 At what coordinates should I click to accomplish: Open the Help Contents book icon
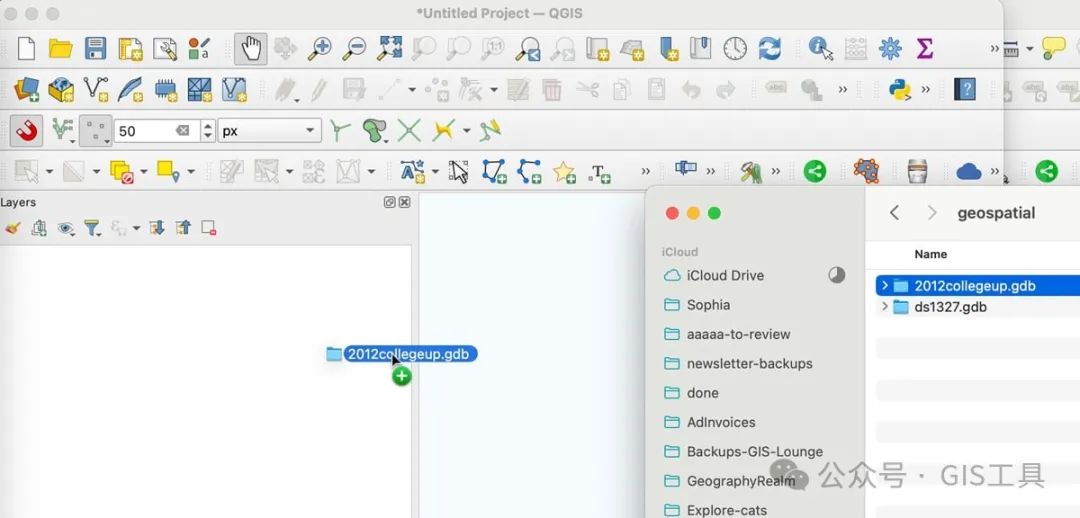pyautogui.click(x=964, y=90)
